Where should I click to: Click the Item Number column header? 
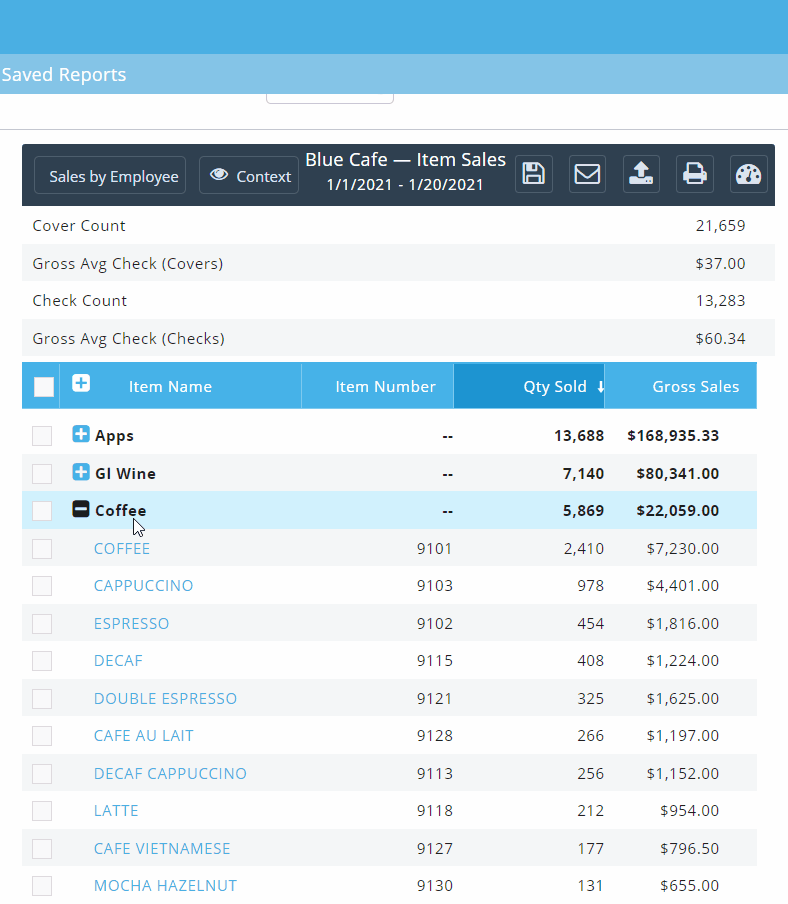coord(385,387)
